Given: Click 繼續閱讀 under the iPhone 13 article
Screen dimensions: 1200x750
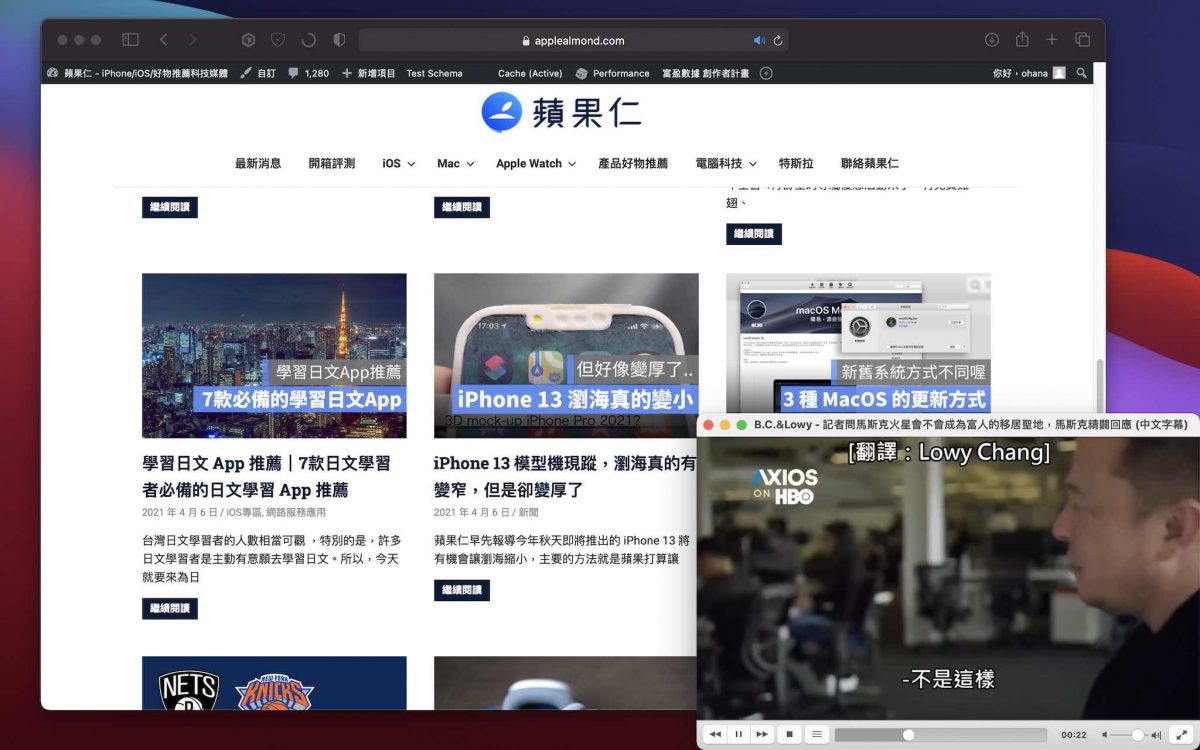Looking at the screenshot, I should point(462,590).
